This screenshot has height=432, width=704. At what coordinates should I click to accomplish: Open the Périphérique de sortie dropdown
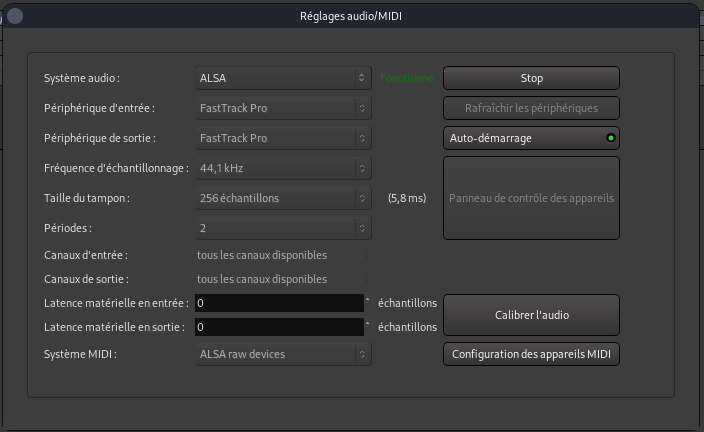(x=284, y=138)
